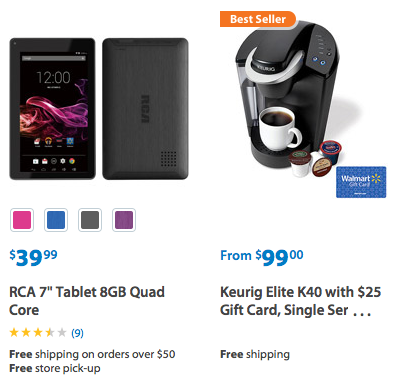Click the Walmart Gift Card image
The width and height of the screenshot is (403, 392).
(x=361, y=182)
